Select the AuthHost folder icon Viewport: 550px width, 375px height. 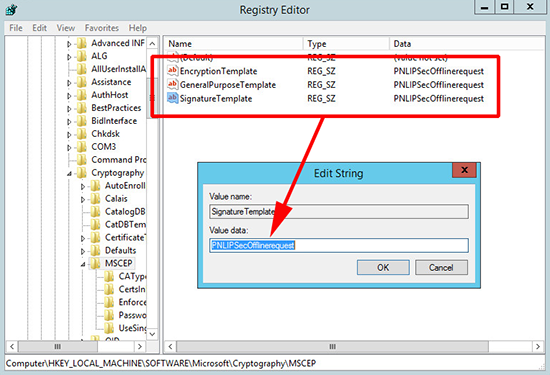click(x=82, y=95)
